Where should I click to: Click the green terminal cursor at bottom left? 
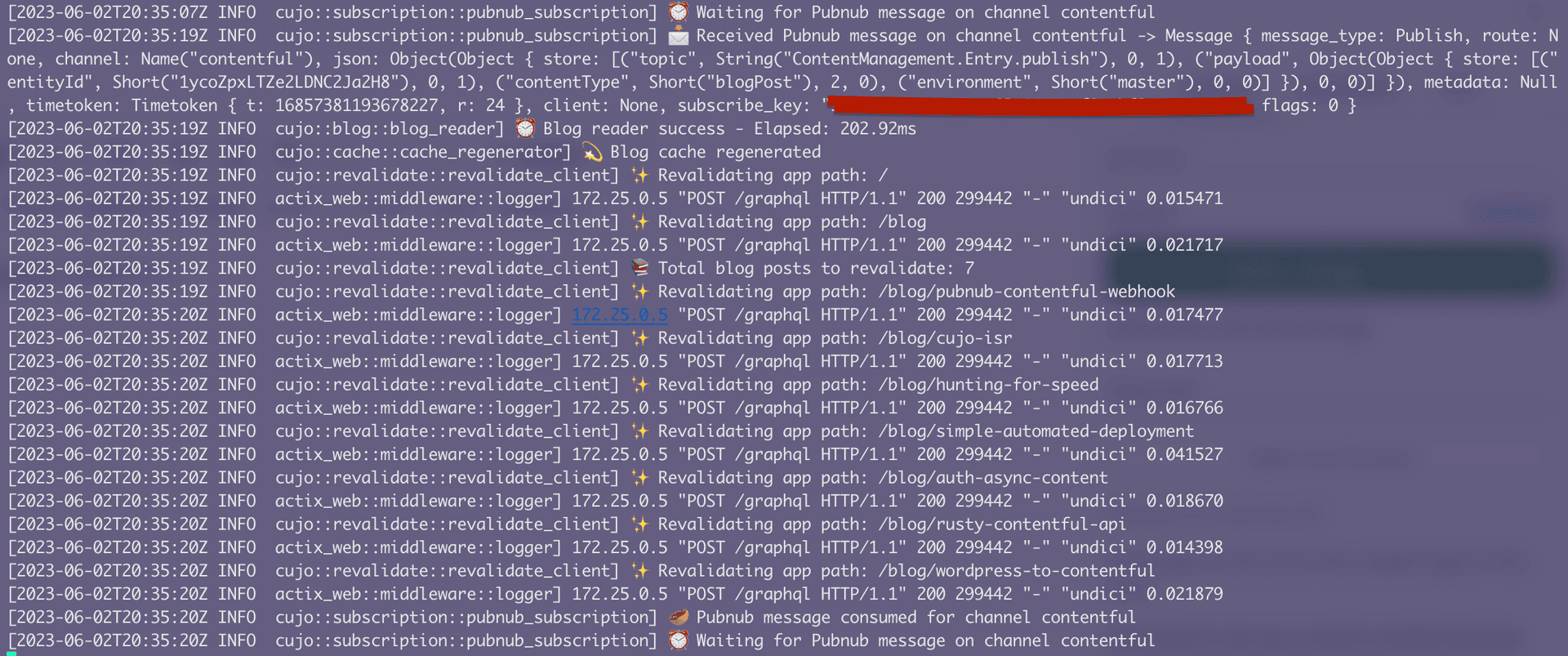pos(11,653)
